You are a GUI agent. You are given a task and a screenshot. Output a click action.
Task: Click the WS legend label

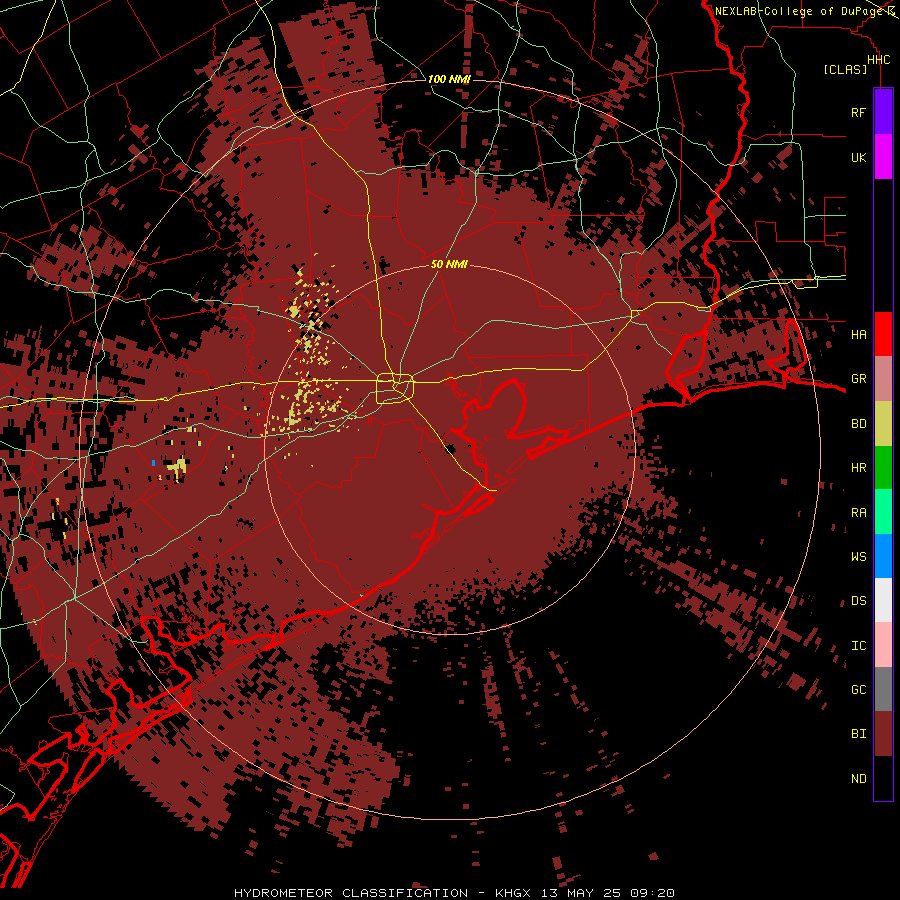(x=858, y=556)
